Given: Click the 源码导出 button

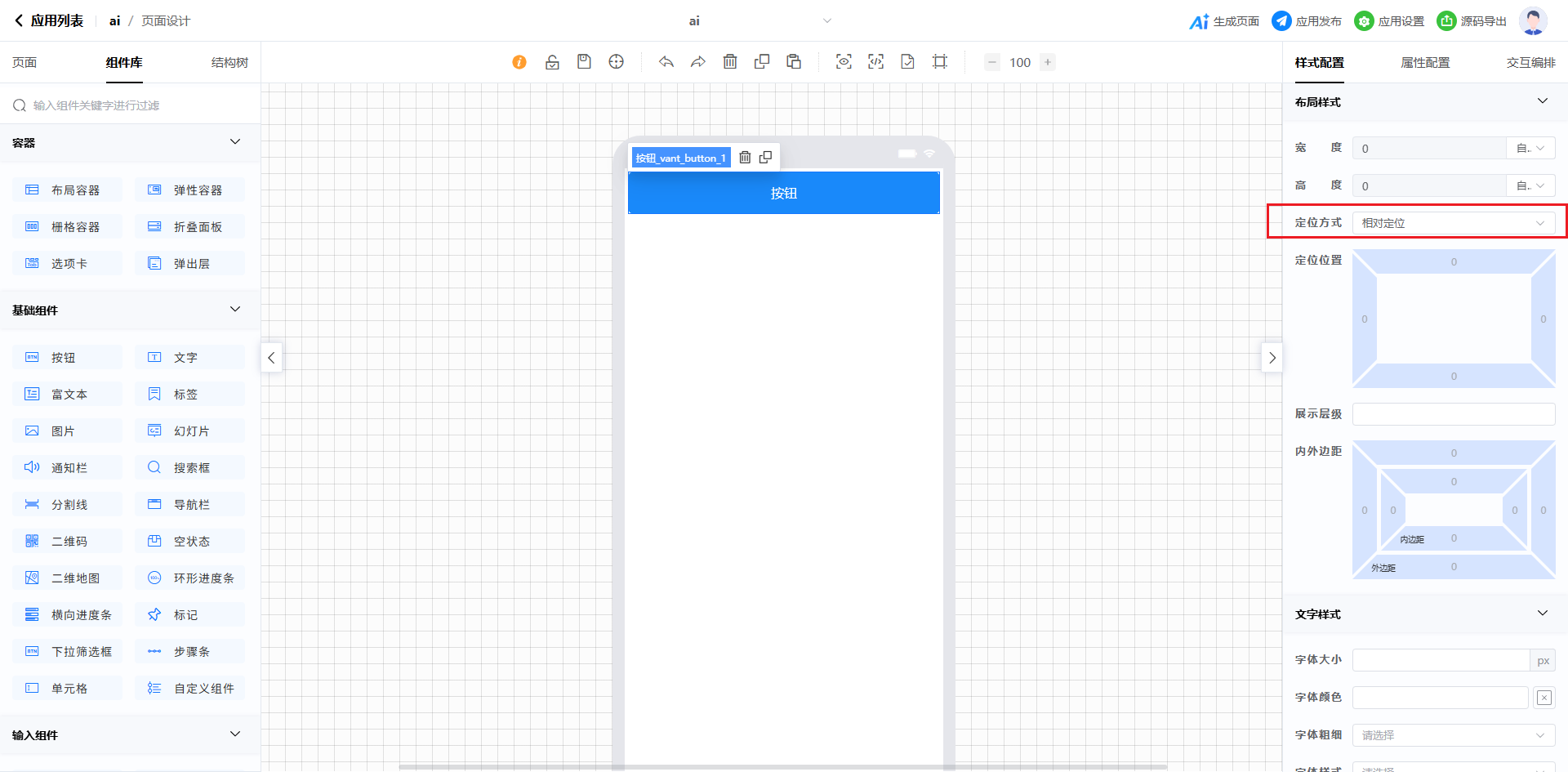Looking at the screenshot, I should [1472, 21].
